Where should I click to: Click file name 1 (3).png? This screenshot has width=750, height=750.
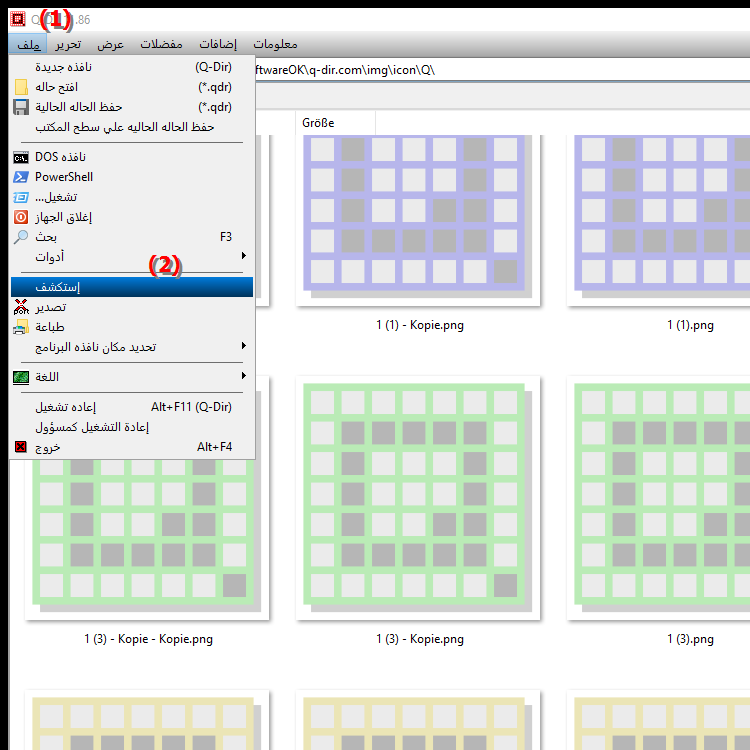click(x=690, y=639)
